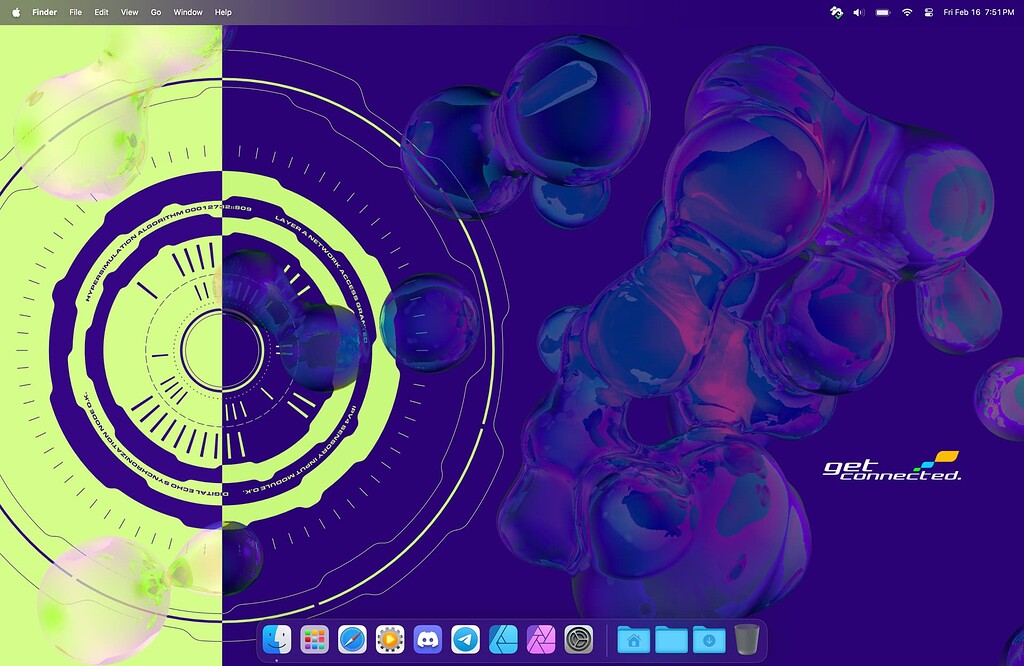Open Safari browser in the Dock
1024x666 pixels.
pyautogui.click(x=352, y=639)
